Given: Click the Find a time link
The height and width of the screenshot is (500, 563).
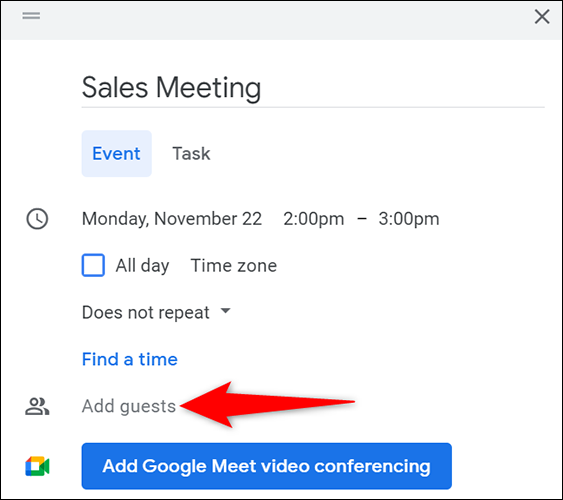Looking at the screenshot, I should pos(130,359).
